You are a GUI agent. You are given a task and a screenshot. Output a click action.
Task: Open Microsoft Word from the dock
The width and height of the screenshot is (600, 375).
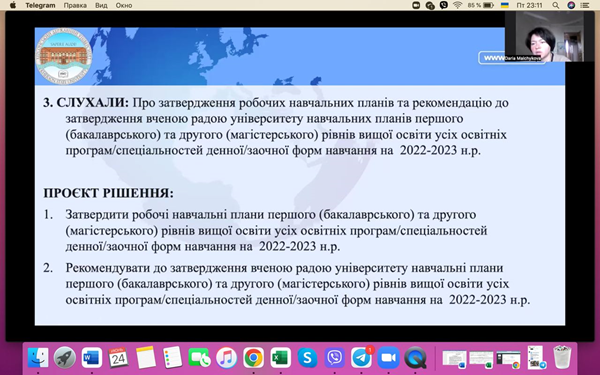click(92, 358)
